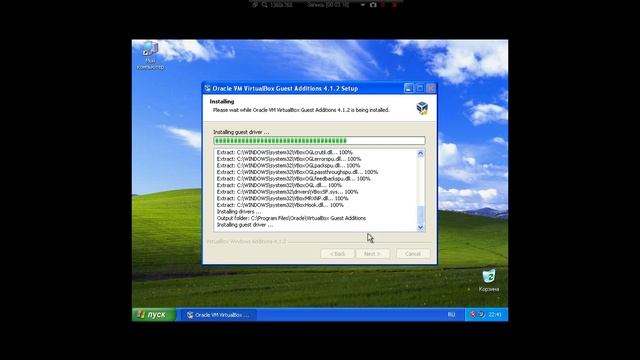Click the disabled close button of setup

pyautogui.click(x=431, y=88)
